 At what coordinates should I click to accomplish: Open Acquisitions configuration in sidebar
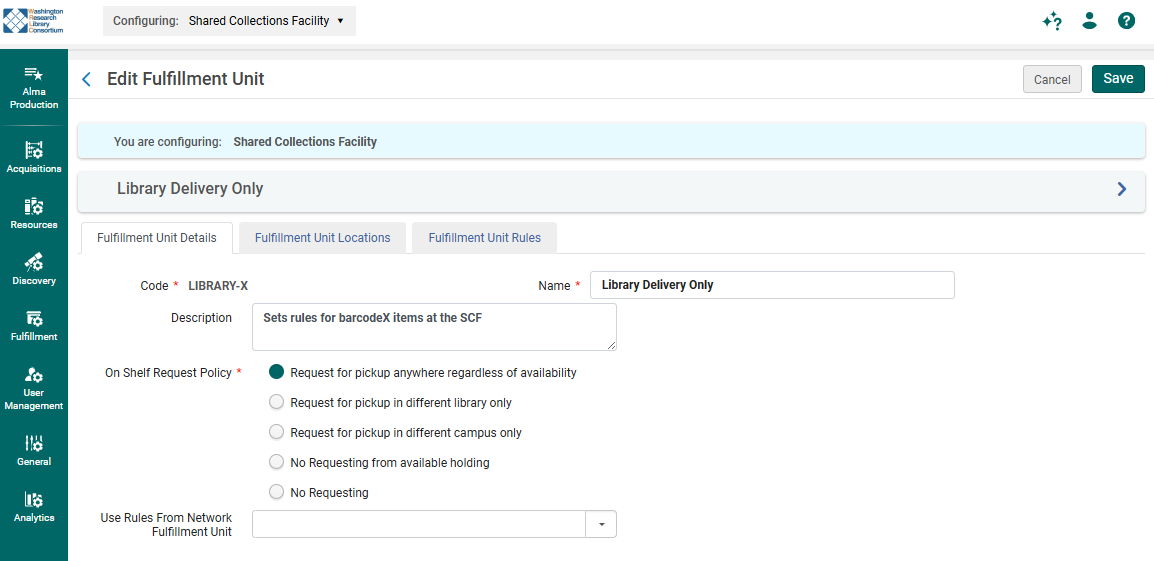click(34, 157)
